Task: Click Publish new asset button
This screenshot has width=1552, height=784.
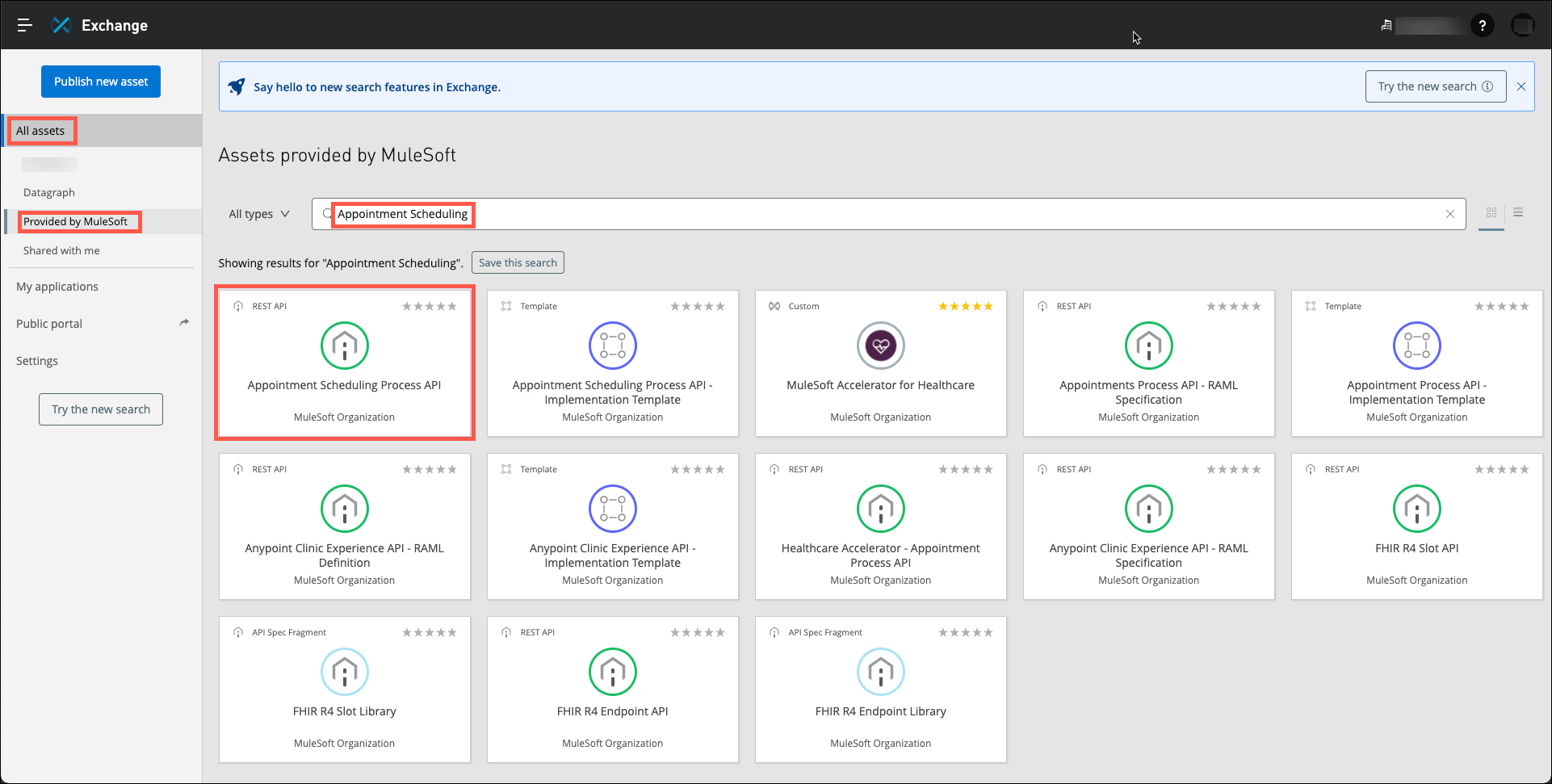Action: (101, 82)
